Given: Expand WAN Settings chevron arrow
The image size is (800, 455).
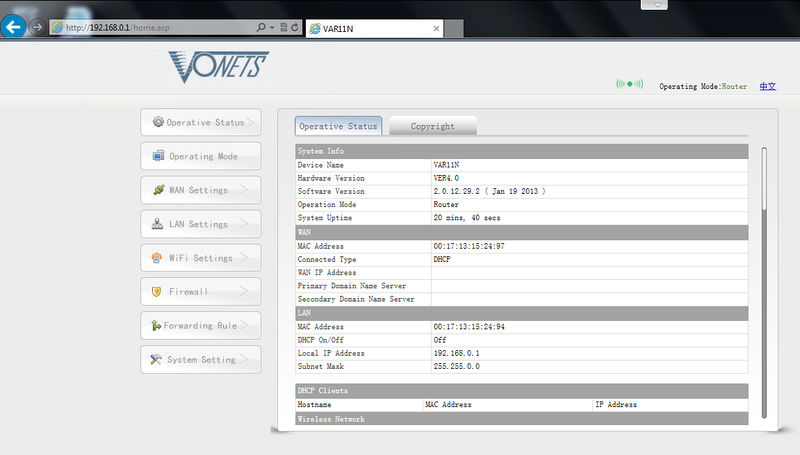Looking at the screenshot, I should [x=244, y=190].
